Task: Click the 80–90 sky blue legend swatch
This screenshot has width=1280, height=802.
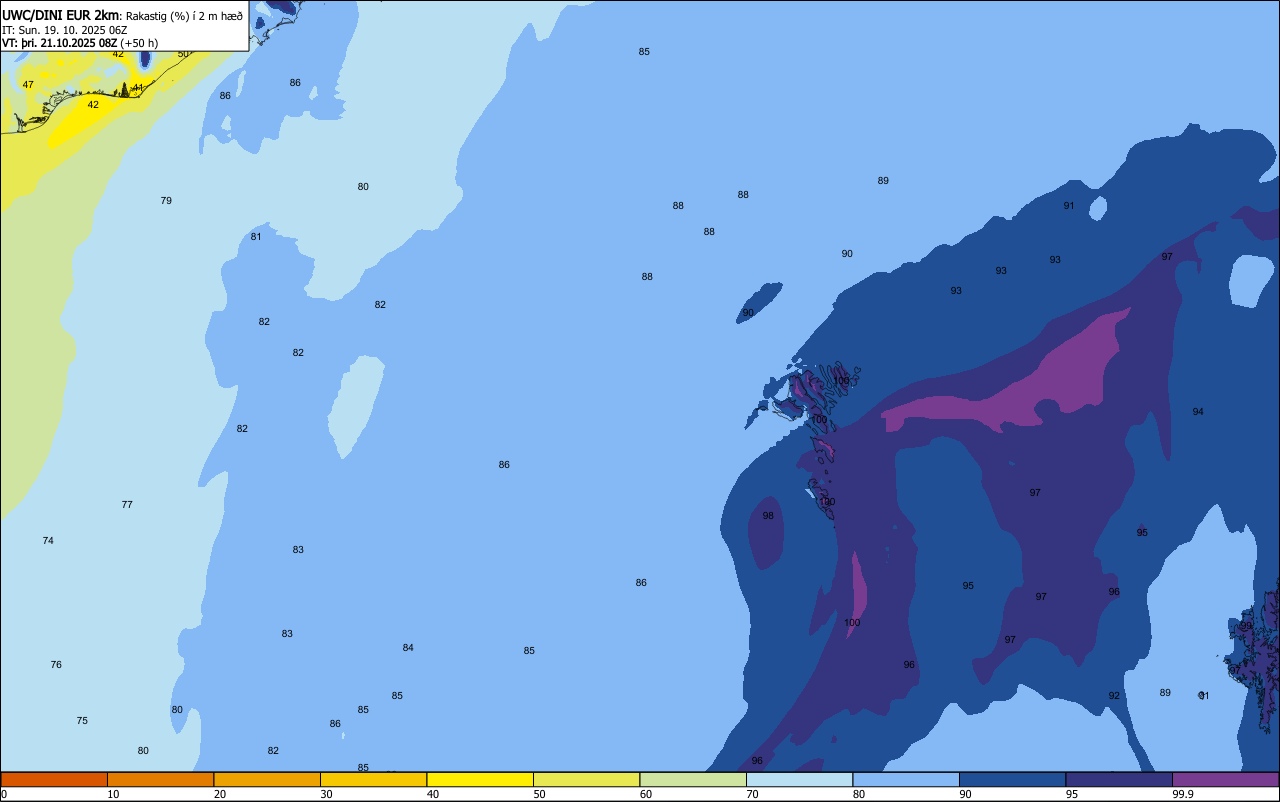Action: pyautogui.click(x=906, y=779)
